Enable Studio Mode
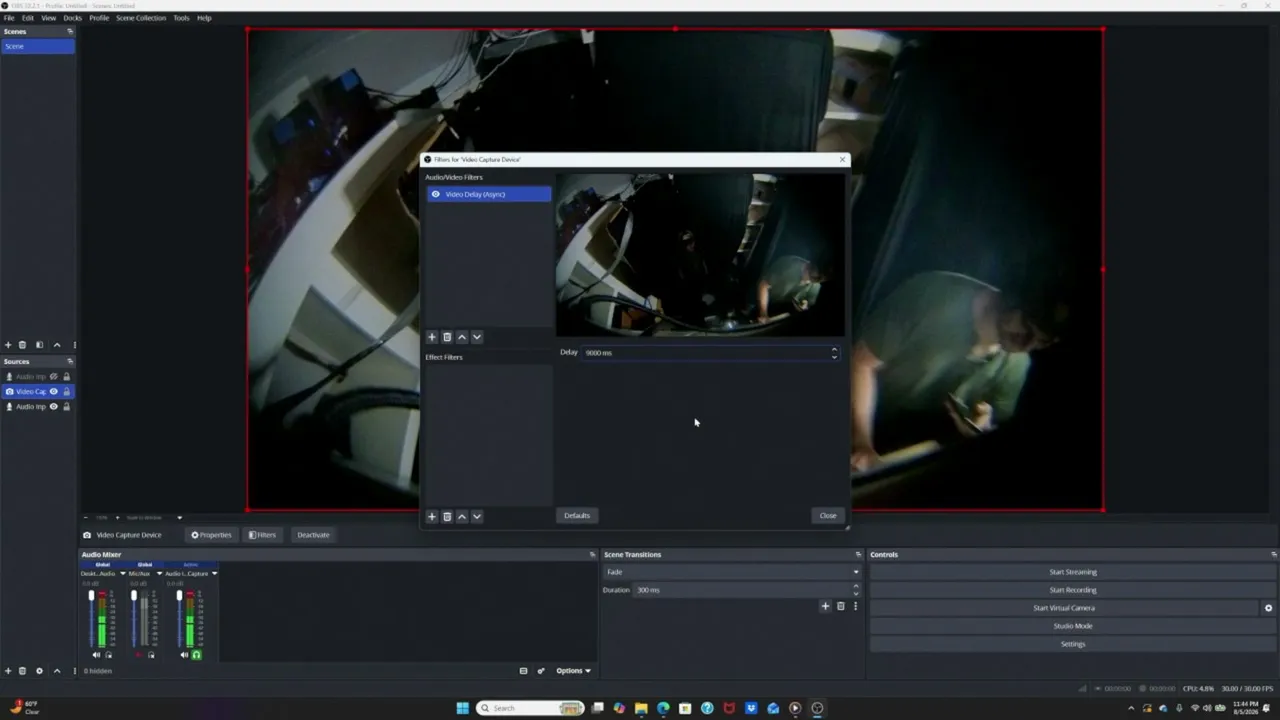Viewport: 1280px width, 720px height. (x=1073, y=626)
